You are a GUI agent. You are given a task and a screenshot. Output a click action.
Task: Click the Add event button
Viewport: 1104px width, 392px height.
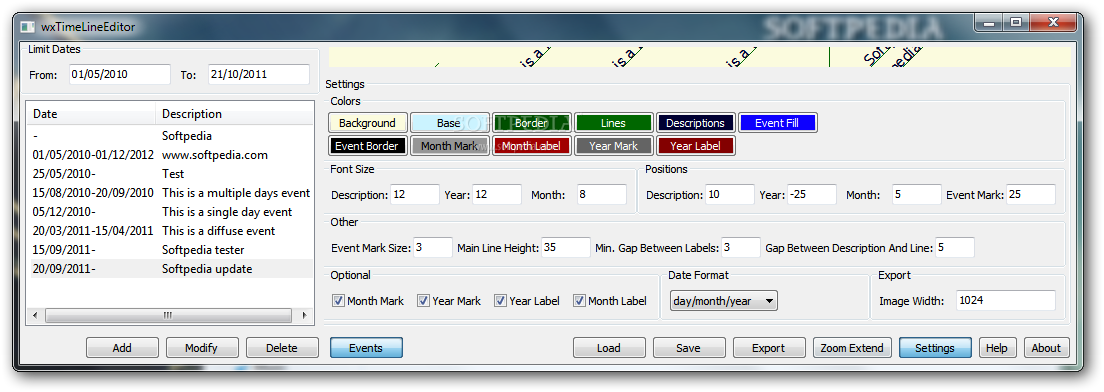pyautogui.click(x=123, y=348)
